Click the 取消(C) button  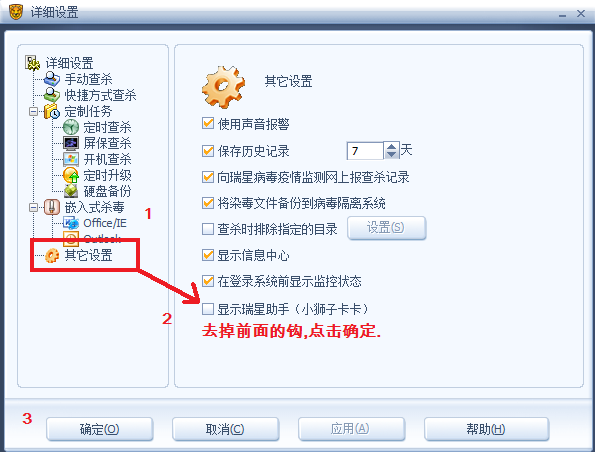tap(225, 429)
